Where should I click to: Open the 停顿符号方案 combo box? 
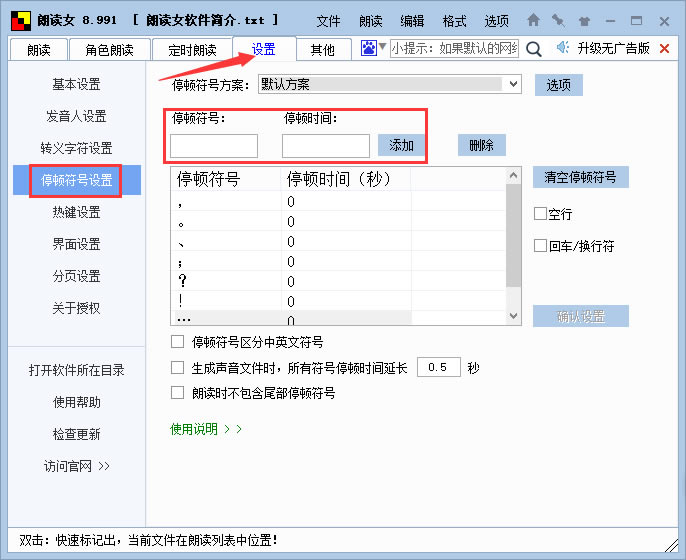(x=389, y=84)
